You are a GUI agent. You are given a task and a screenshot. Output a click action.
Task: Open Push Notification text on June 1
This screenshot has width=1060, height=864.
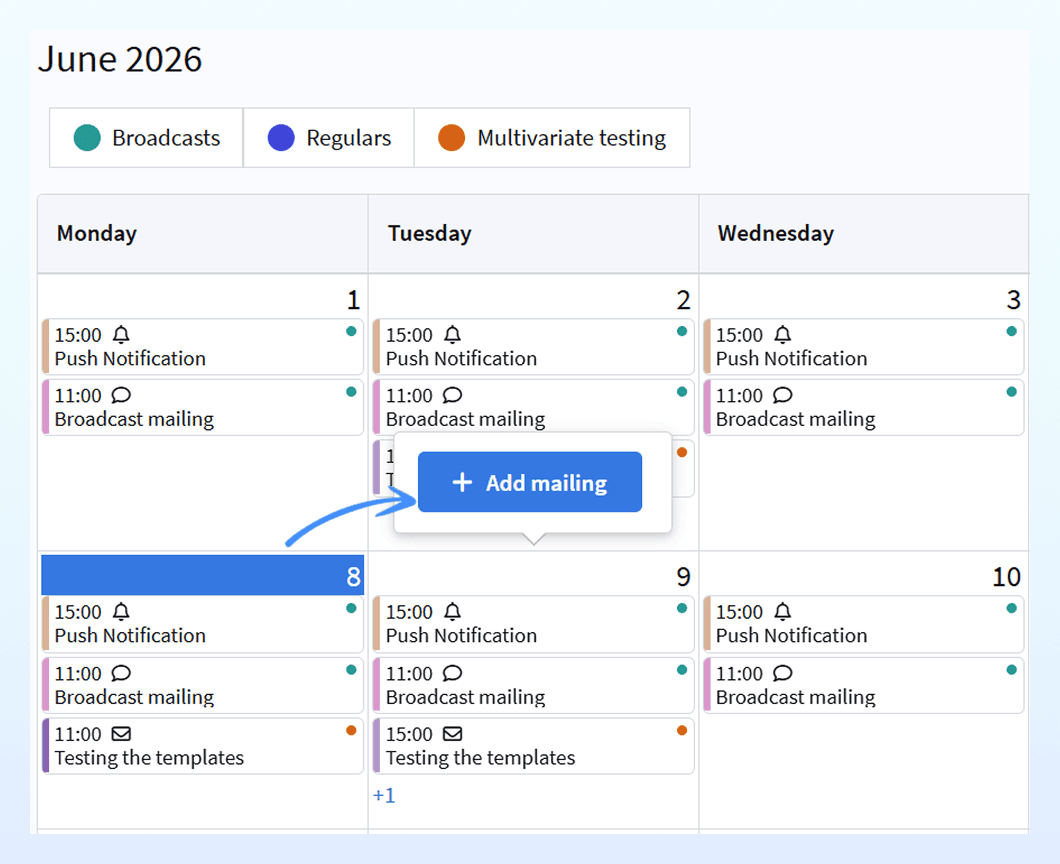pyautogui.click(x=130, y=358)
